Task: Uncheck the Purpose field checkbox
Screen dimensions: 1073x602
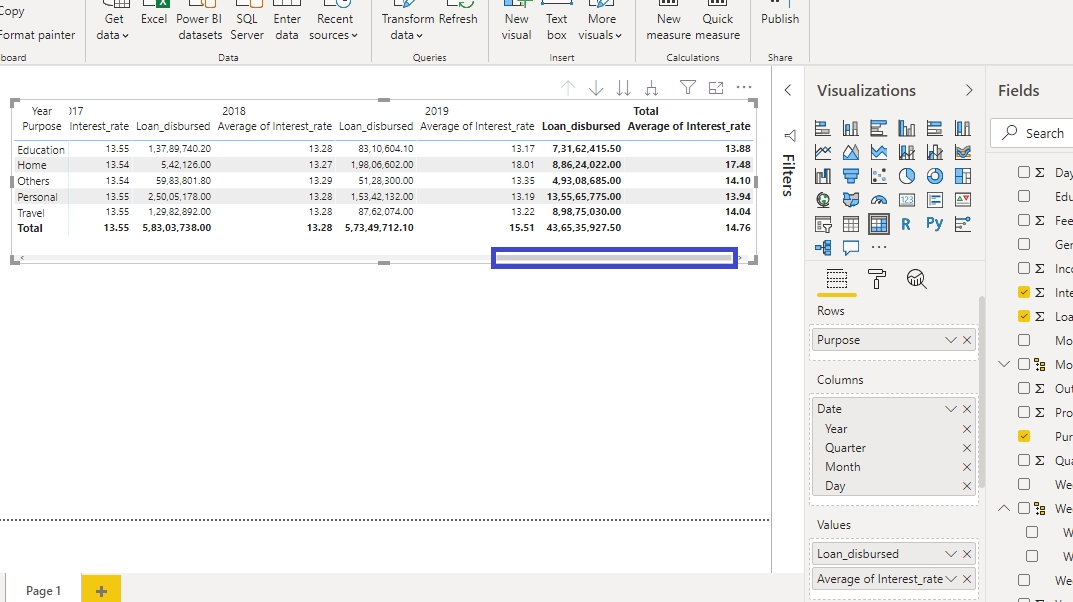Action: coord(1024,436)
